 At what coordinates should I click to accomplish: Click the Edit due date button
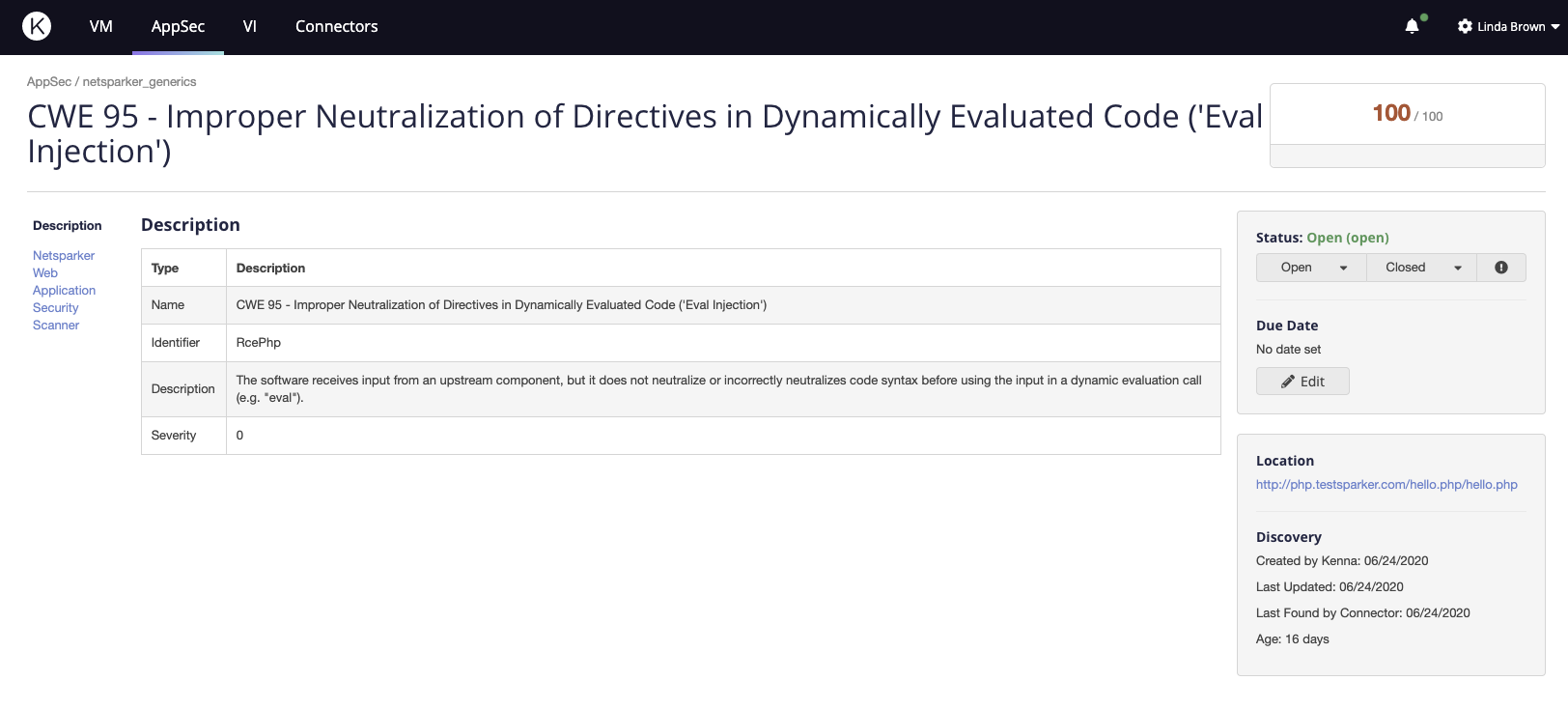coord(1302,382)
